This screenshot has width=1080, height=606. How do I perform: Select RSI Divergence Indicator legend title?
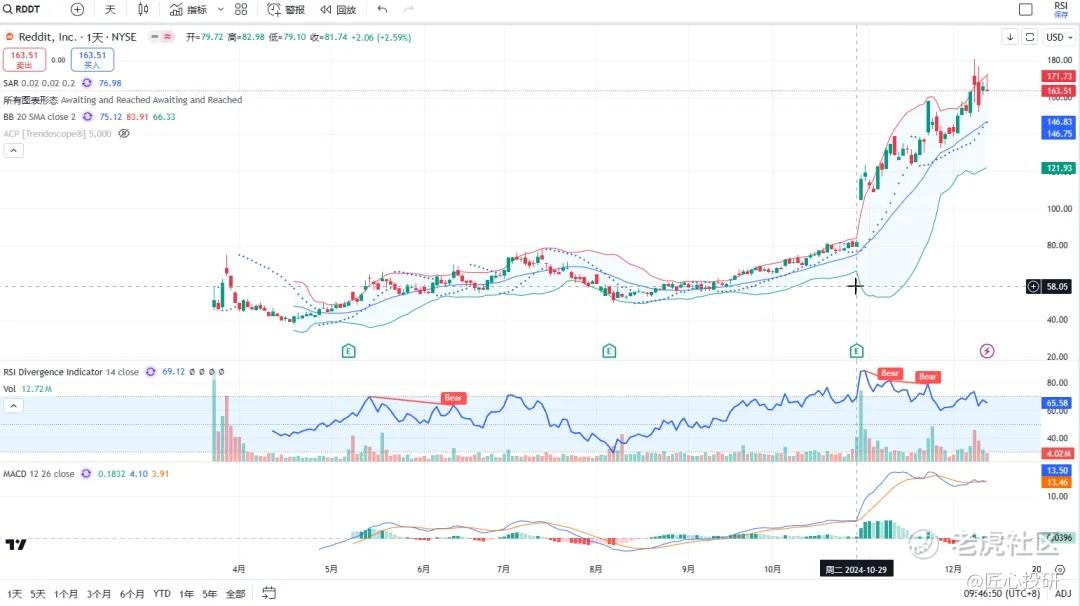[x=53, y=372]
